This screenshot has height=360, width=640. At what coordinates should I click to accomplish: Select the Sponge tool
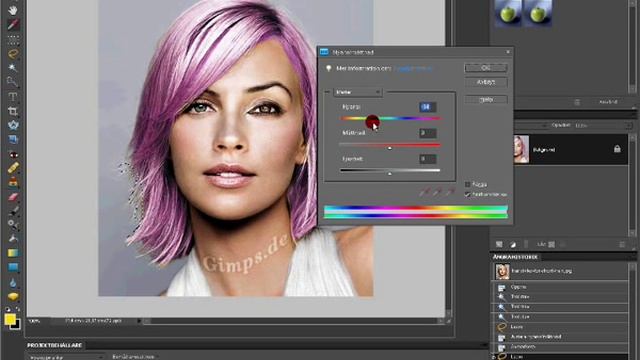point(13,296)
